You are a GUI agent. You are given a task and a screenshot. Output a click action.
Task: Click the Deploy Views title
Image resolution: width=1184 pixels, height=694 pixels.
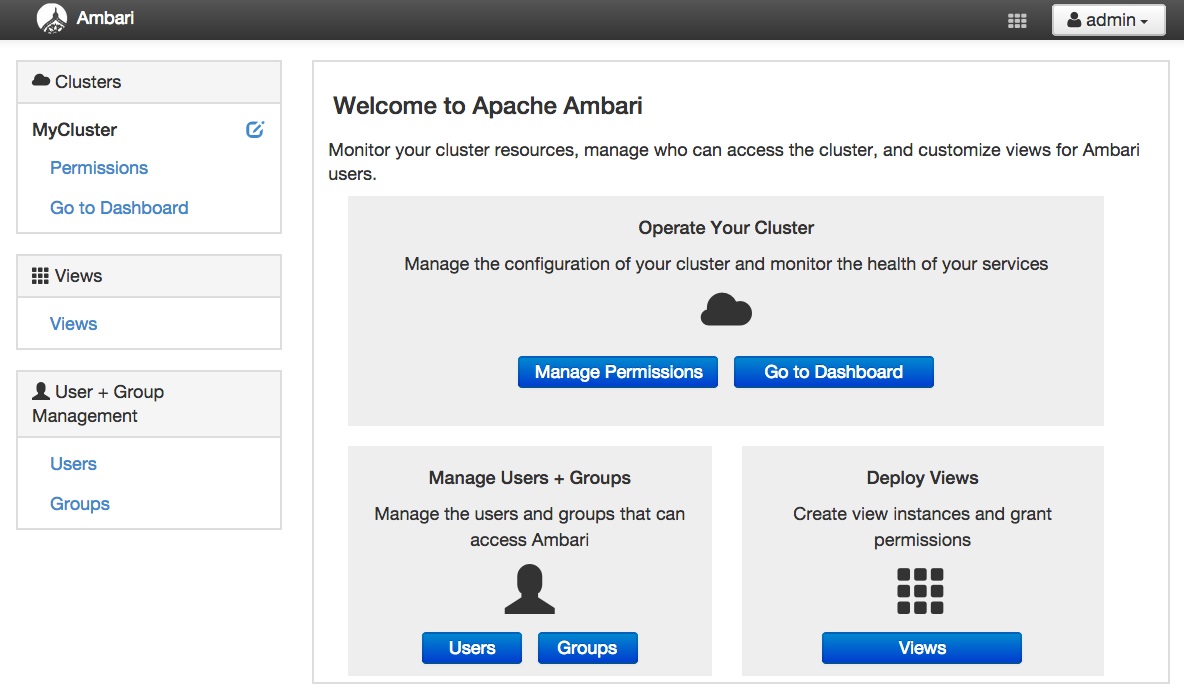[923, 478]
